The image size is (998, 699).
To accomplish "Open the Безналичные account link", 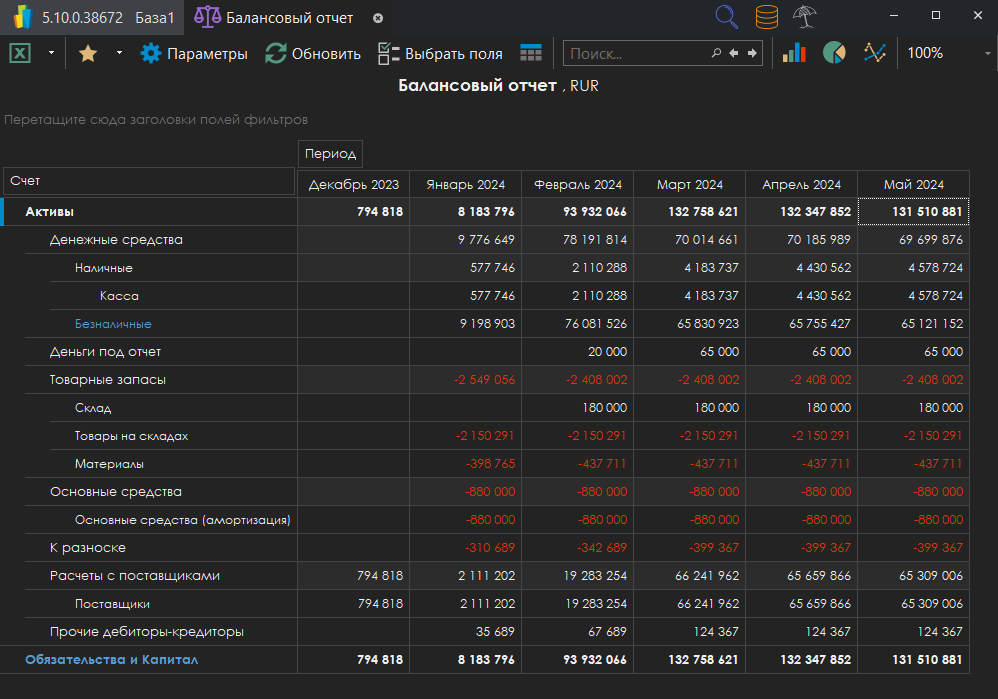I will [113, 324].
